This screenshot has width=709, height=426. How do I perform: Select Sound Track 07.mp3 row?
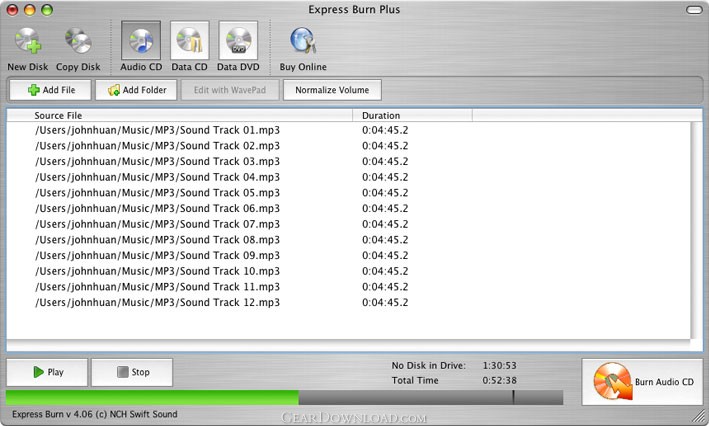tap(348, 224)
